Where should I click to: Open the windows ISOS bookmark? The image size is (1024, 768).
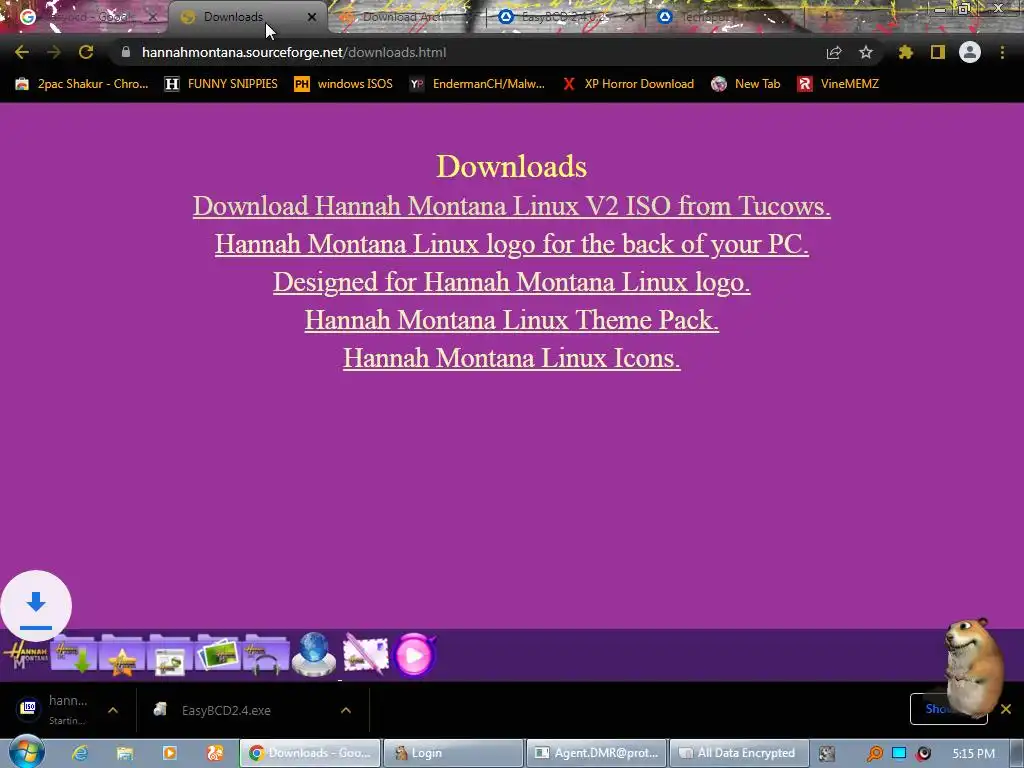point(344,84)
